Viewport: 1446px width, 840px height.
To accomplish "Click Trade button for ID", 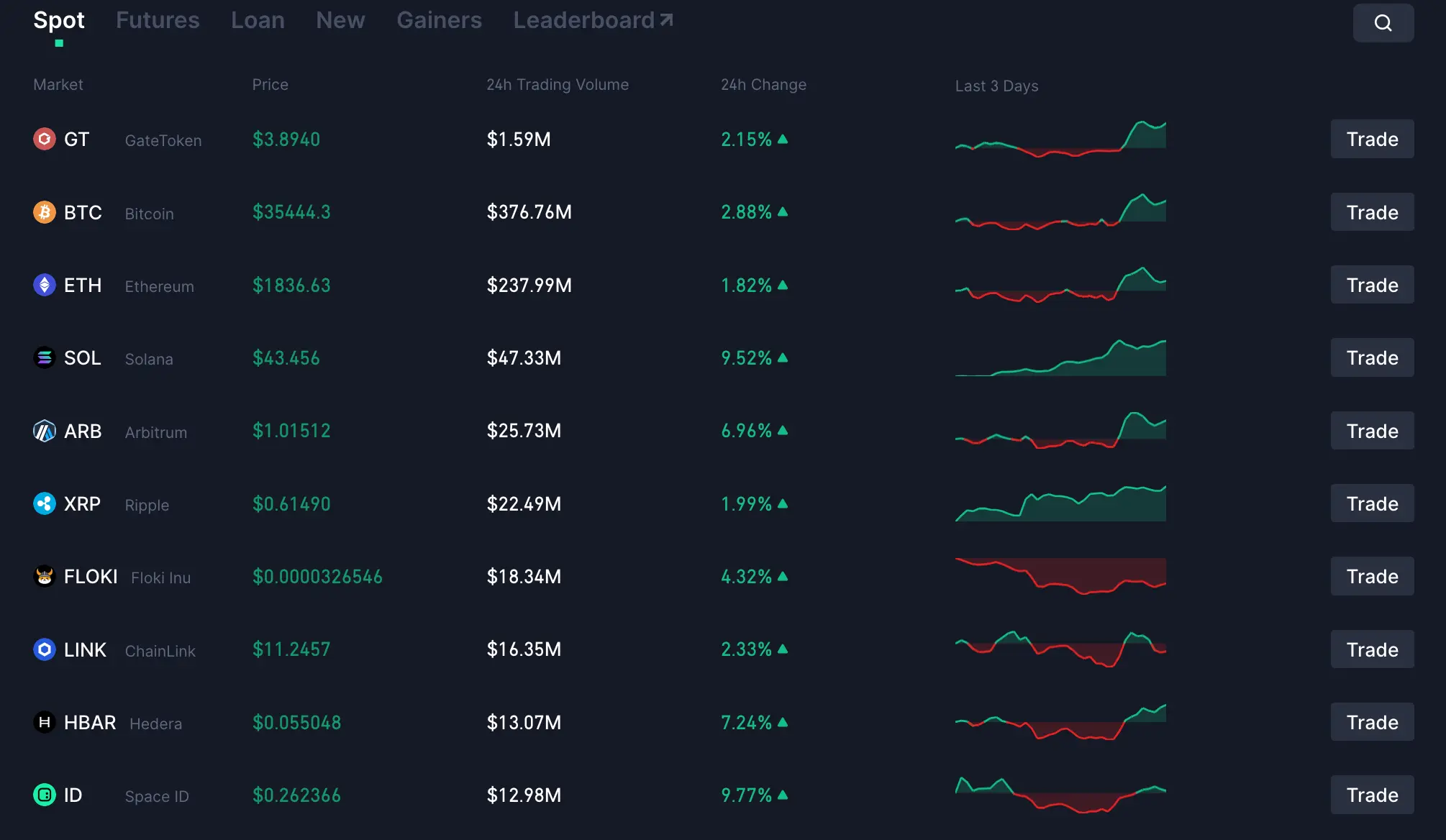I will coord(1372,795).
